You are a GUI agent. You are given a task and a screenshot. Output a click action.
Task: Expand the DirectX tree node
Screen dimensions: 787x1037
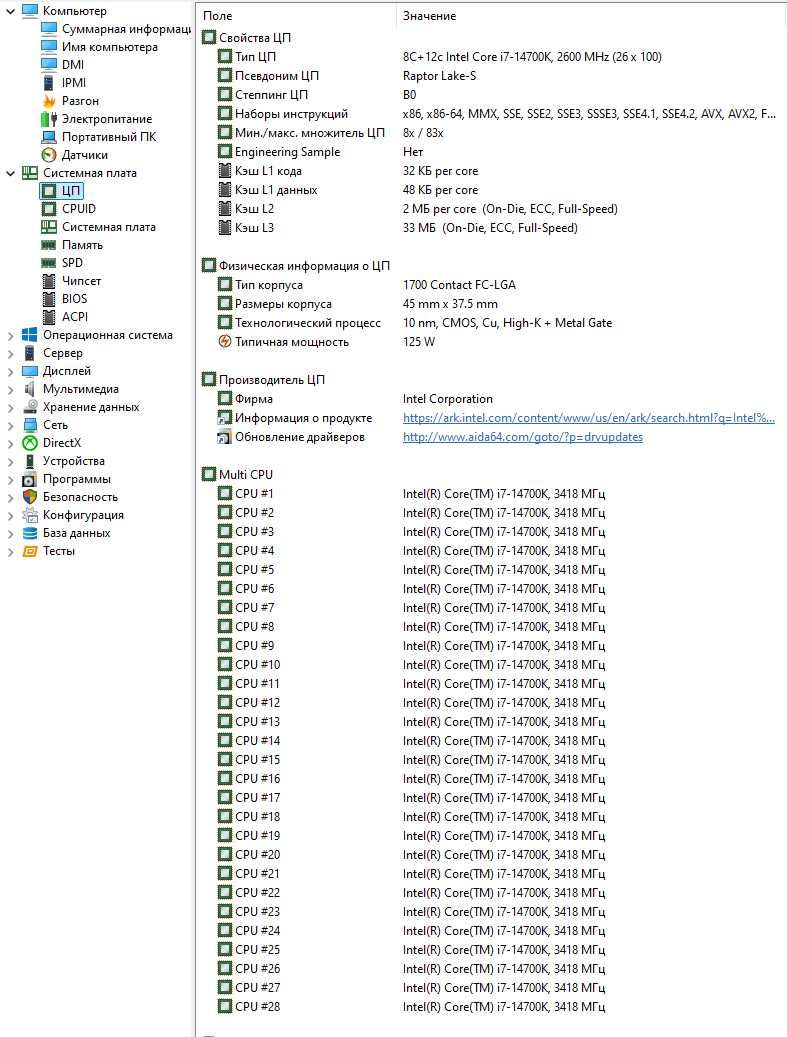[10, 443]
